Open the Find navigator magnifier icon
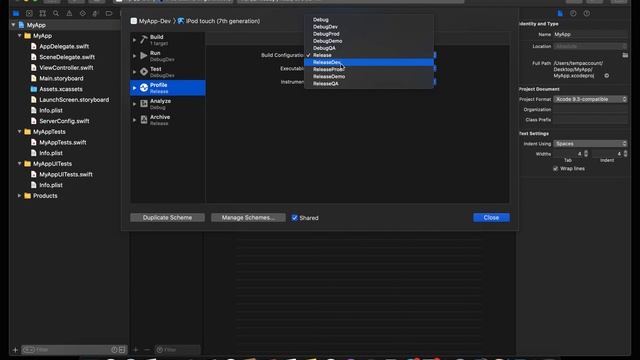The width and height of the screenshot is (640, 360). point(56,13)
